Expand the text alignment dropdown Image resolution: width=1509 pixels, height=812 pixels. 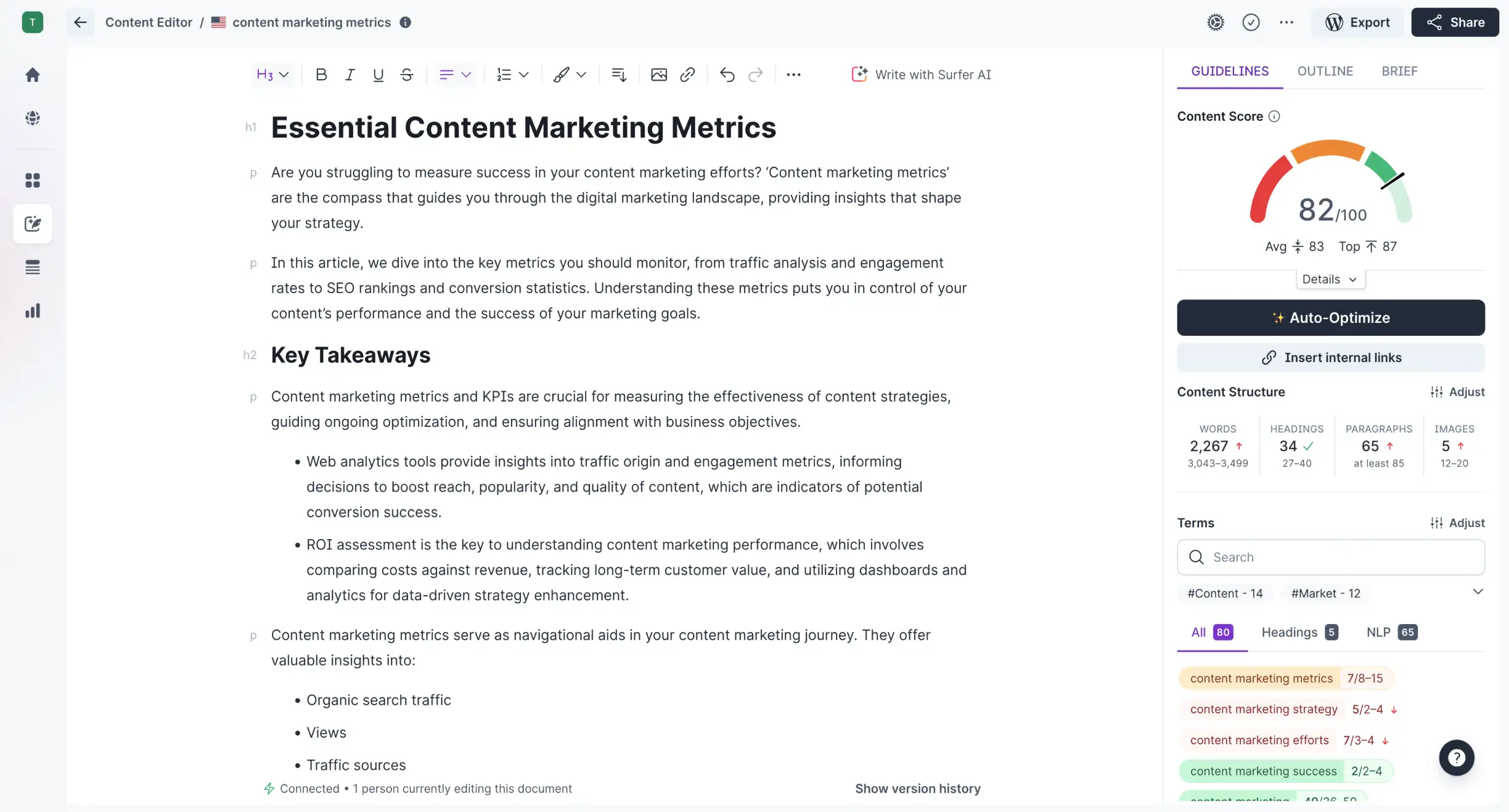[453, 74]
